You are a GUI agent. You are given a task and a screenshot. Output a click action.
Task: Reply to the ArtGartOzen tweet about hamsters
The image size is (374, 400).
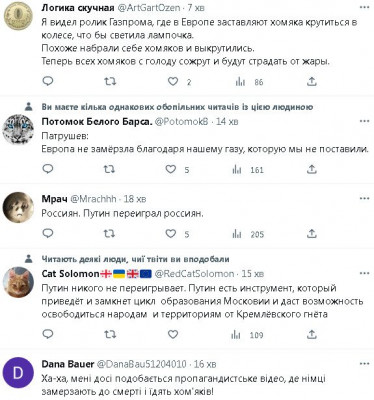pos(48,81)
